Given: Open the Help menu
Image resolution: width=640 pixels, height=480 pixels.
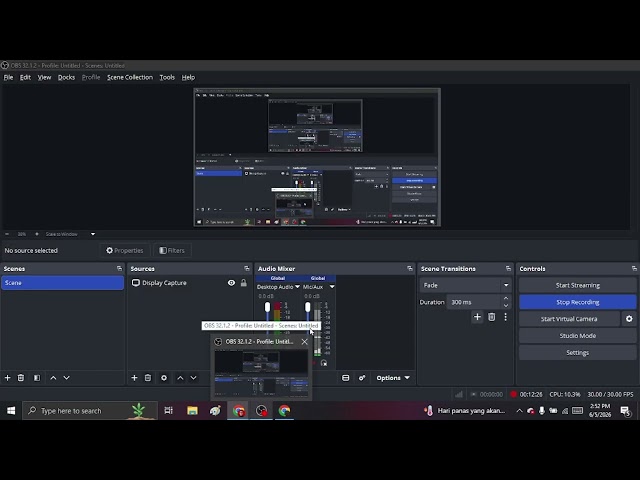Looking at the screenshot, I should (188, 77).
